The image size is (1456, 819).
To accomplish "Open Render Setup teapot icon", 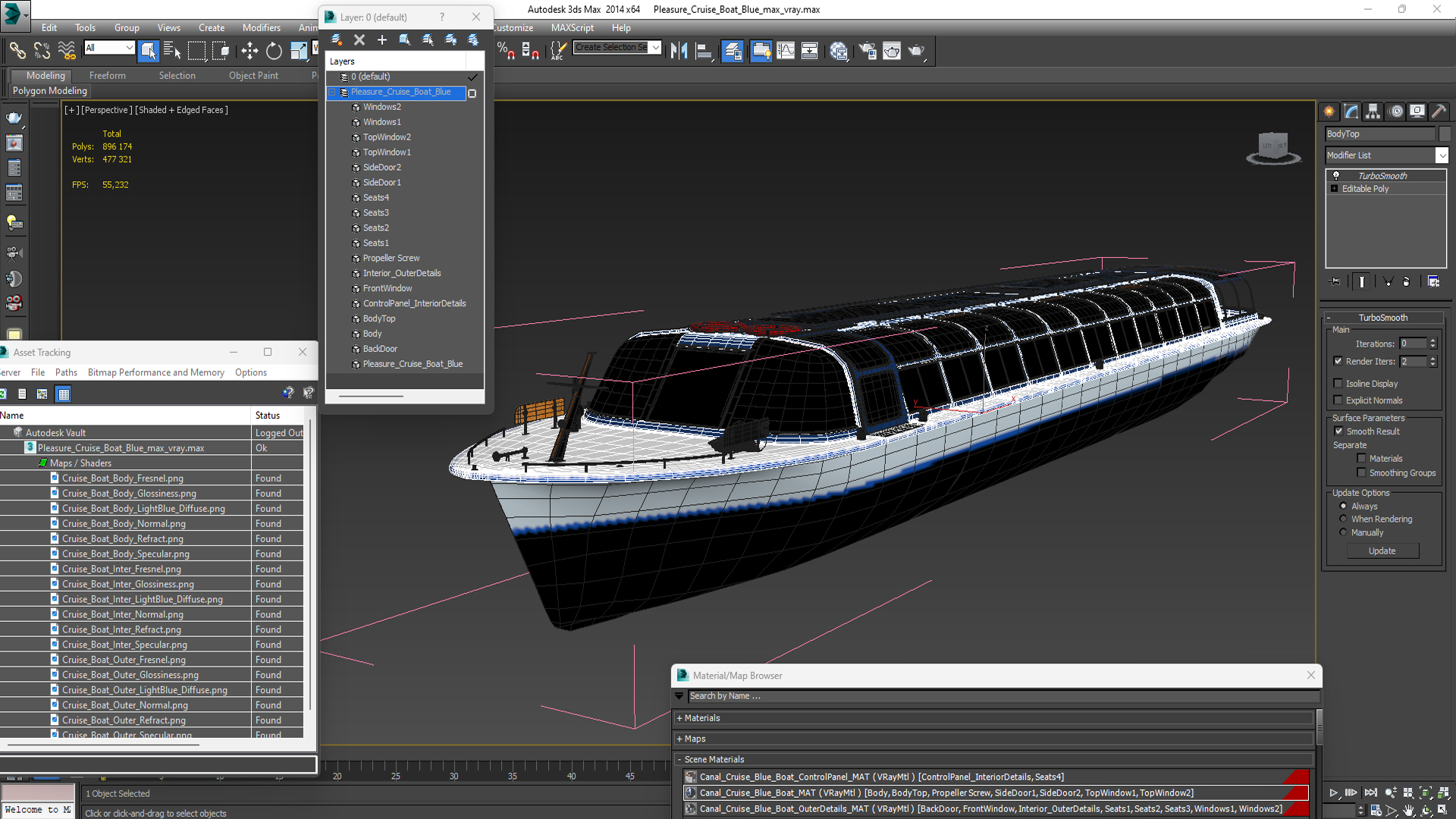I will (868, 51).
